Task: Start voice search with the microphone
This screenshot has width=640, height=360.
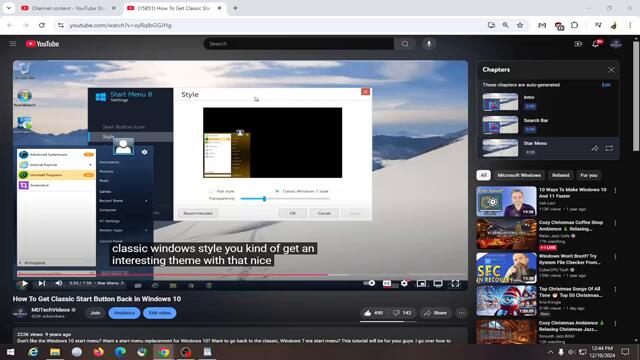Action: click(x=429, y=44)
